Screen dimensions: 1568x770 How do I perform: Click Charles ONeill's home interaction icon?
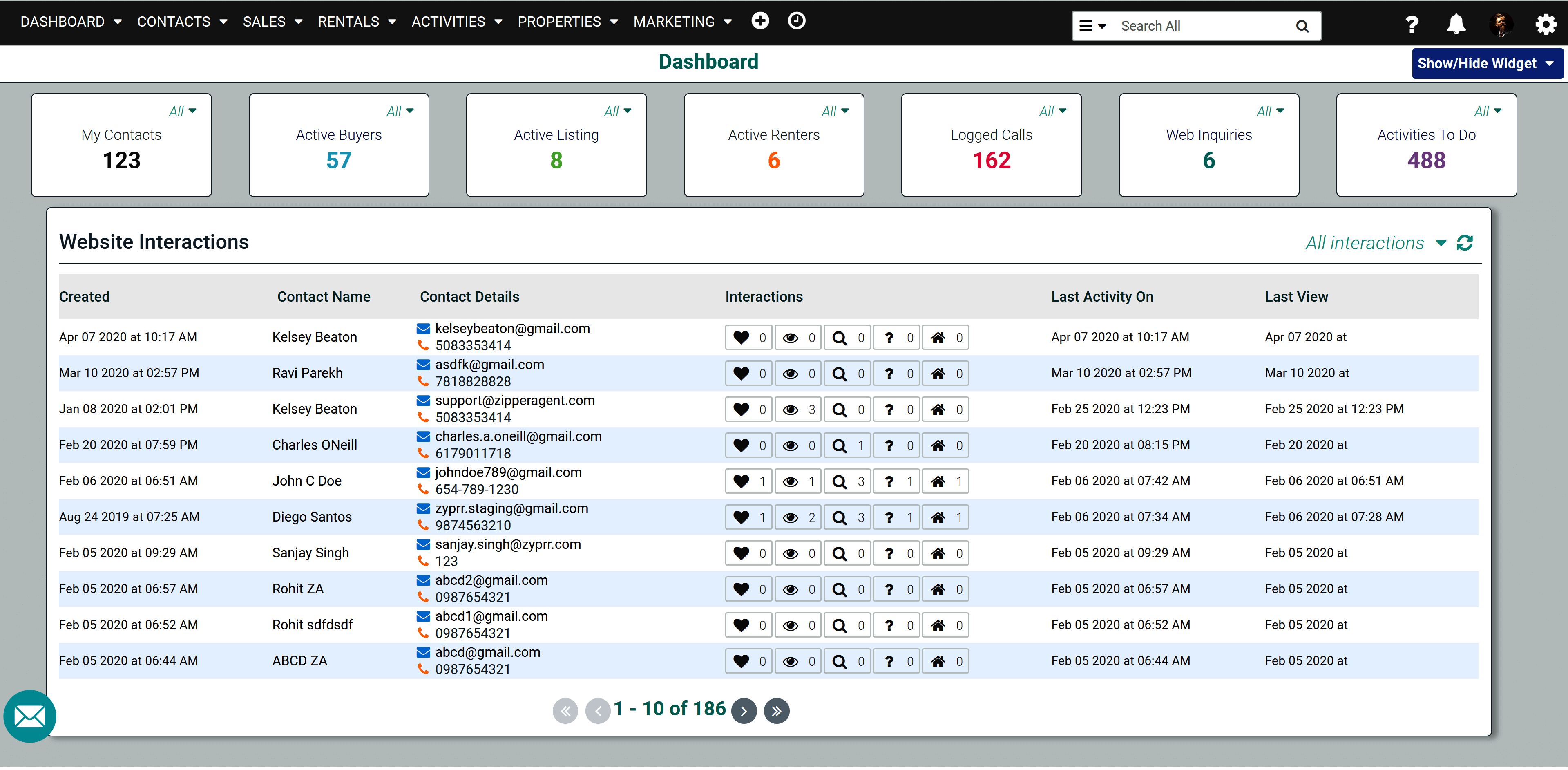pyautogui.click(x=938, y=445)
